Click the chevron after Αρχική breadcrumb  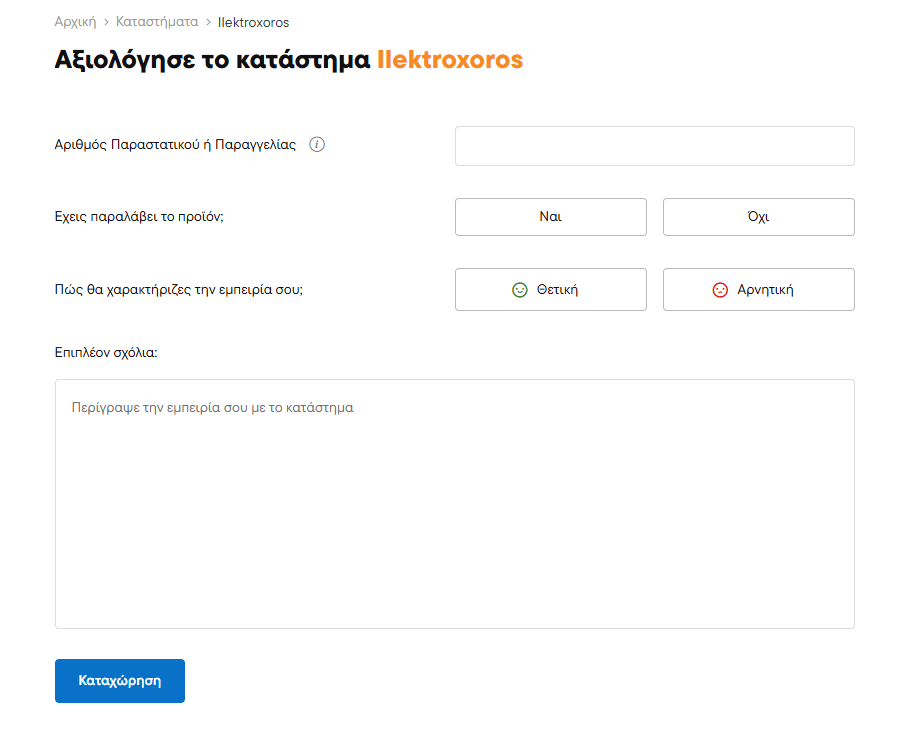(106, 22)
